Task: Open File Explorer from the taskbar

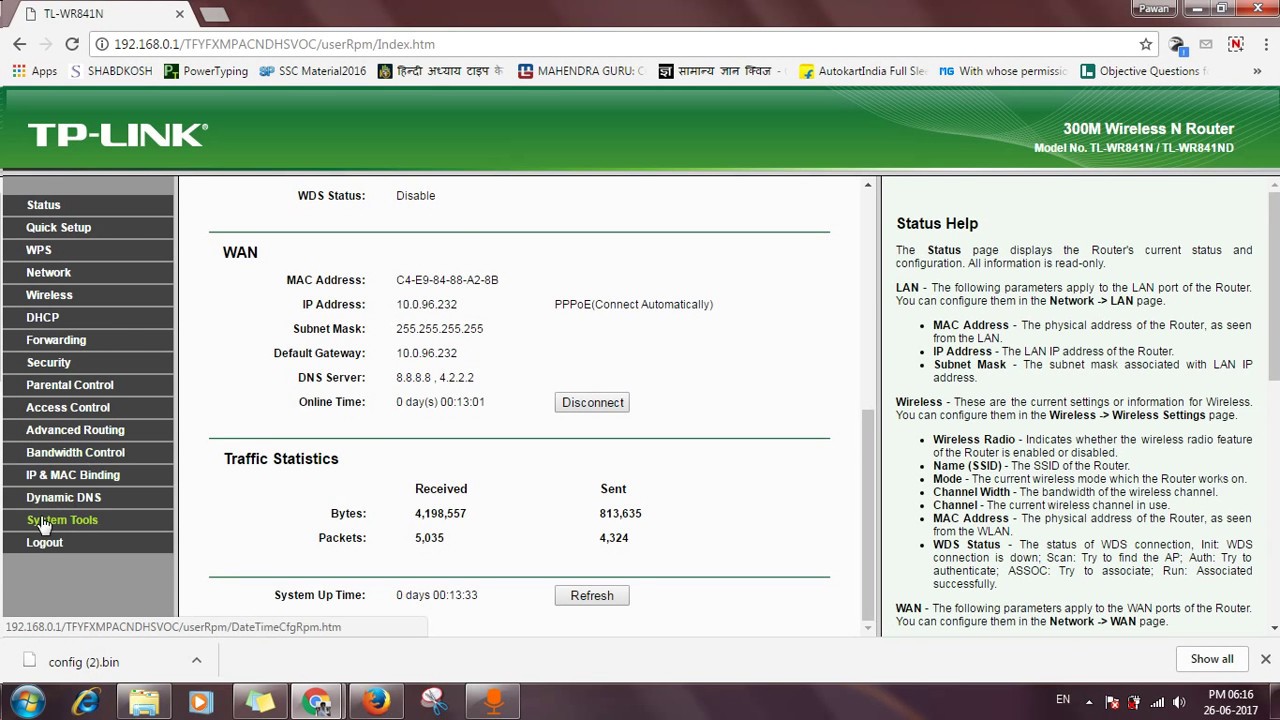Action: coord(144,702)
